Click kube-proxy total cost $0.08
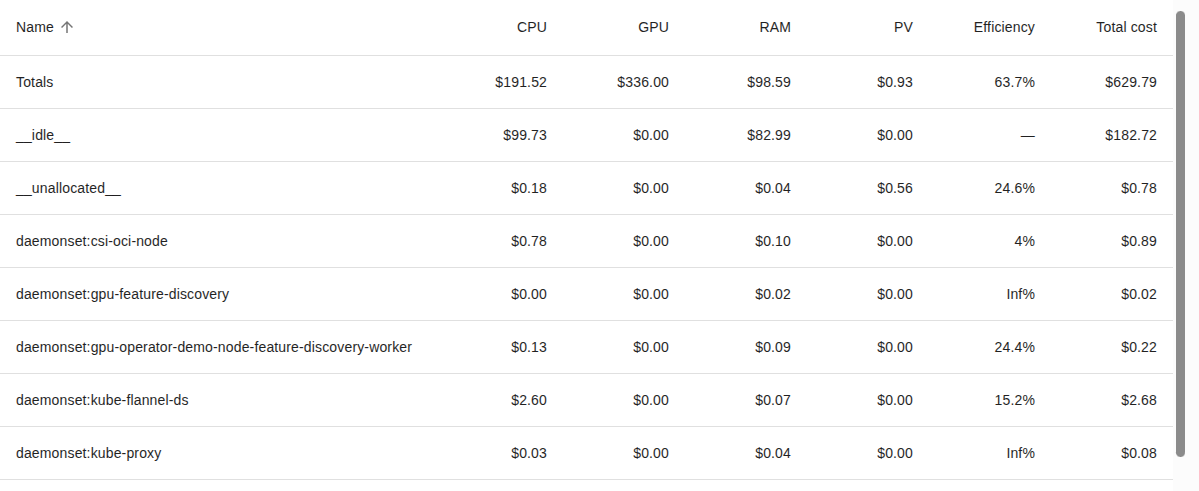This screenshot has width=1199, height=491. [x=1139, y=454]
